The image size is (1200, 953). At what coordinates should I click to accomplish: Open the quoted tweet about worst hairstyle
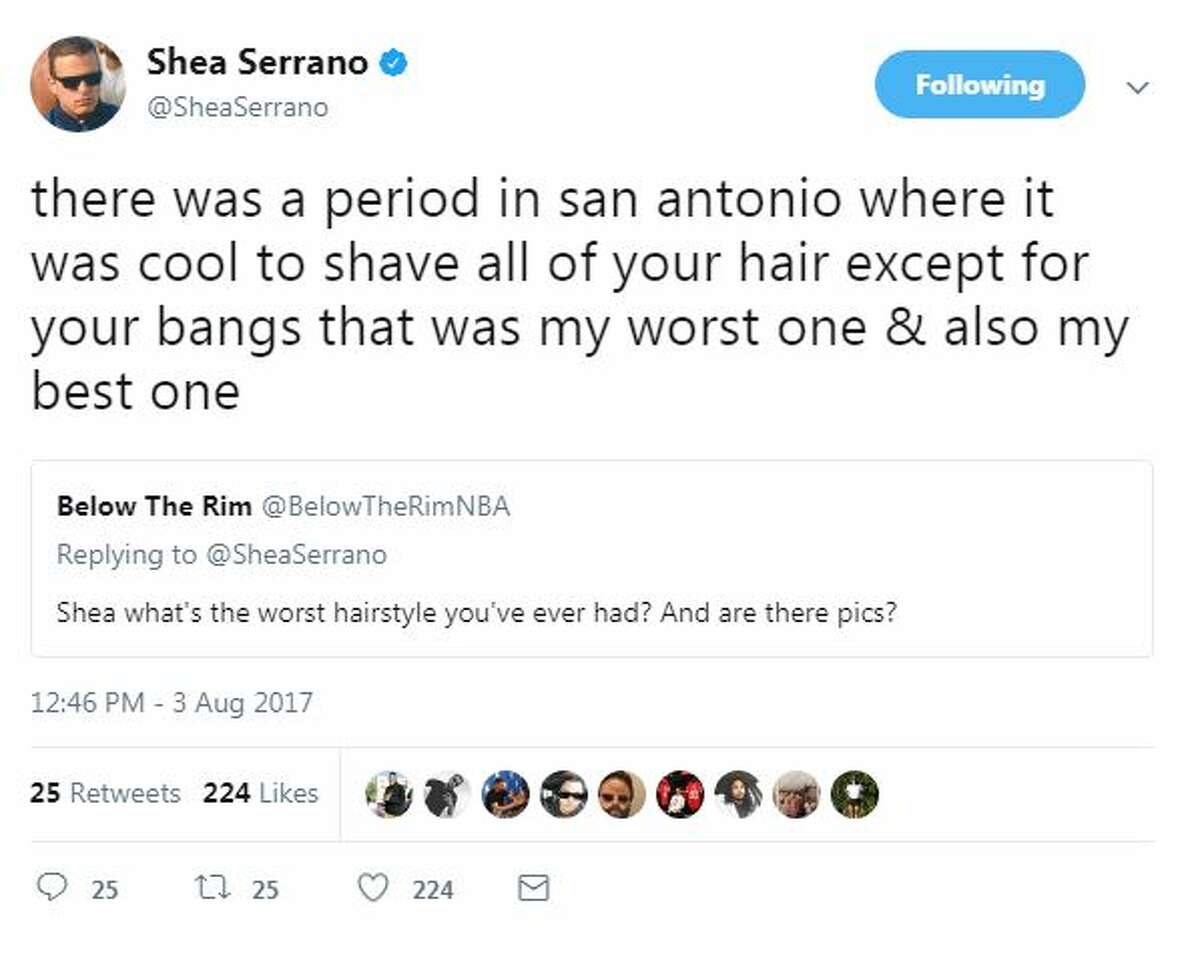point(592,558)
